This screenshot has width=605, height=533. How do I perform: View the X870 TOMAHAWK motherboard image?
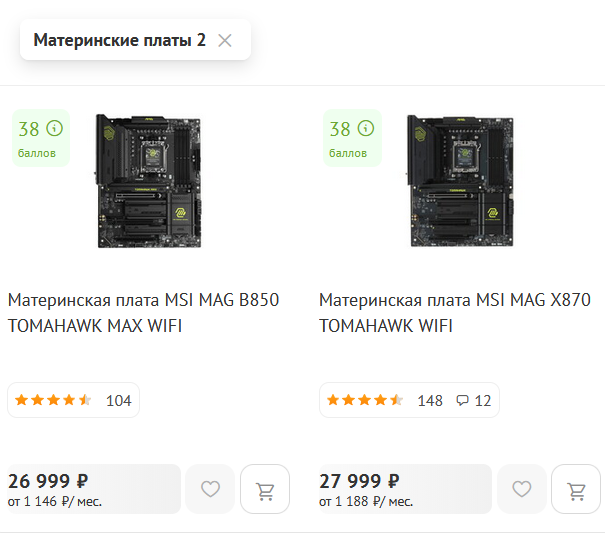pos(459,180)
